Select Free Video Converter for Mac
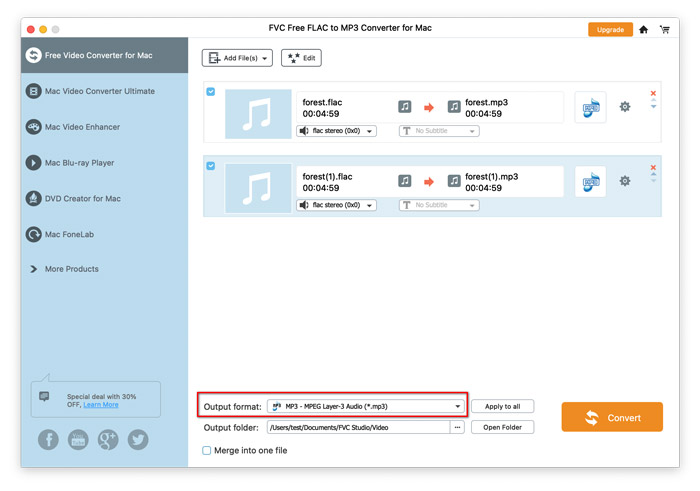The height and width of the screenshot is (491, 700). coord(104,55)
